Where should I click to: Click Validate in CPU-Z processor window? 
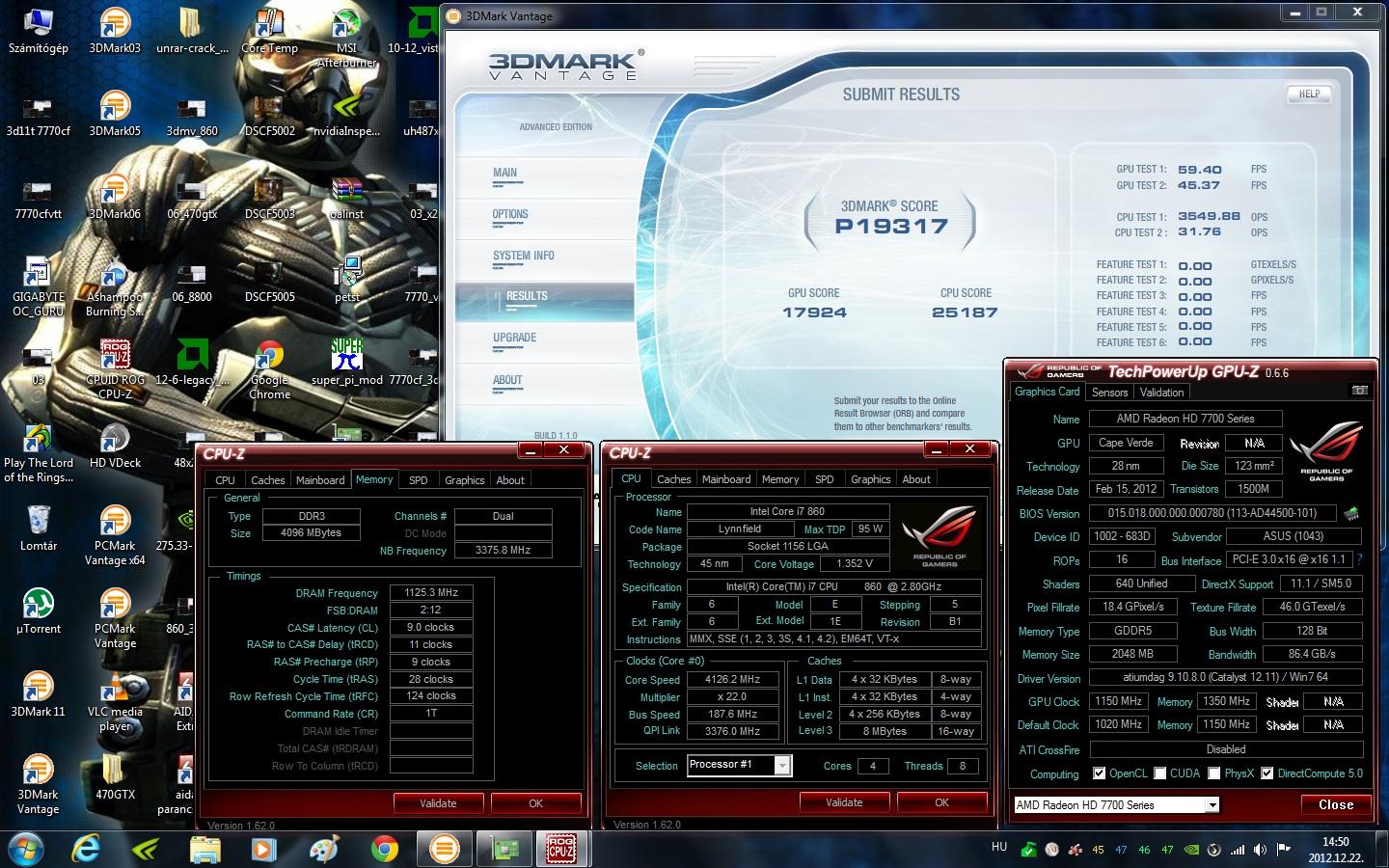tap(844, 801)
